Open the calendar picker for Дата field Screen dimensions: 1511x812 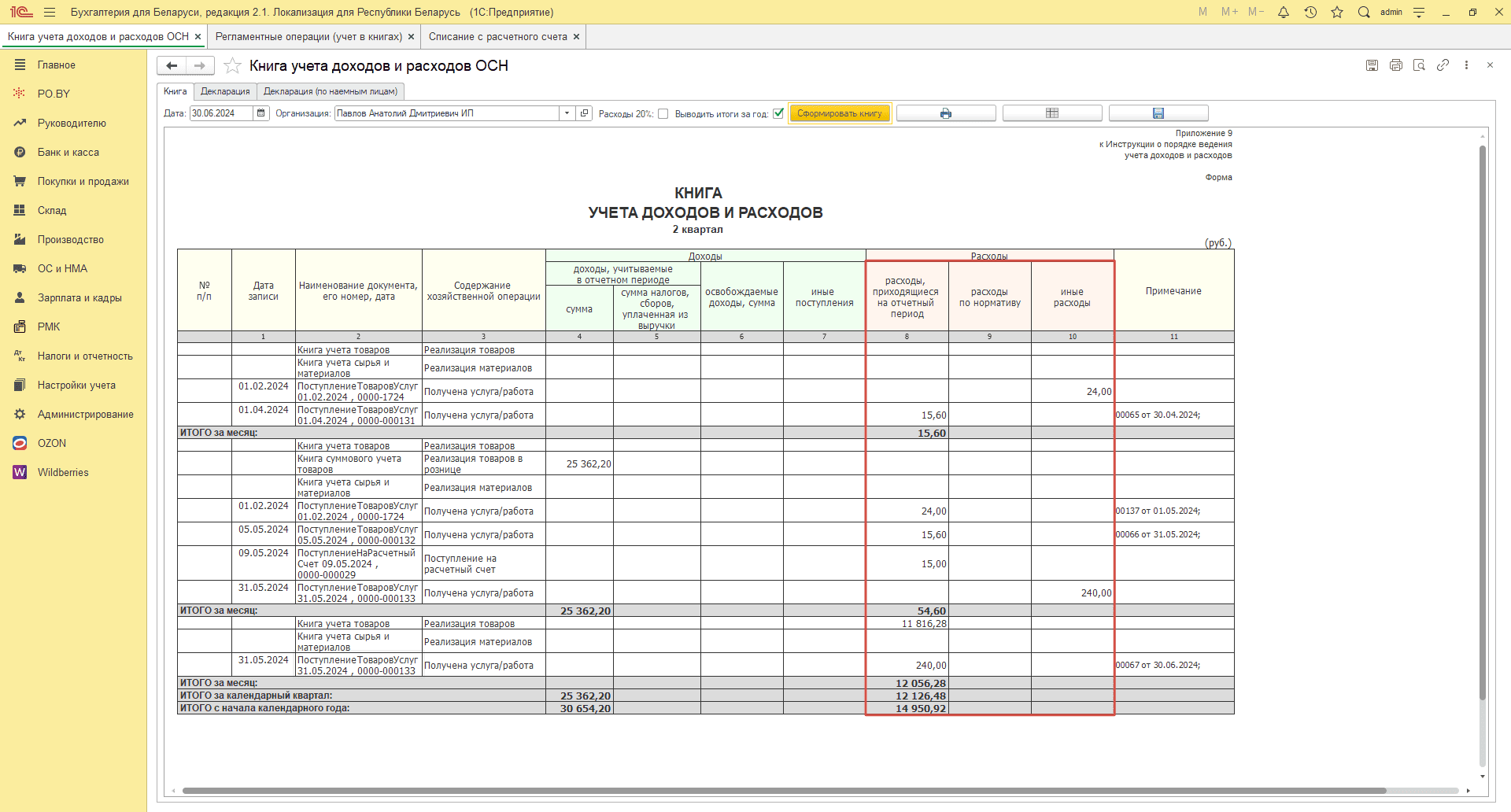point(261,113)
